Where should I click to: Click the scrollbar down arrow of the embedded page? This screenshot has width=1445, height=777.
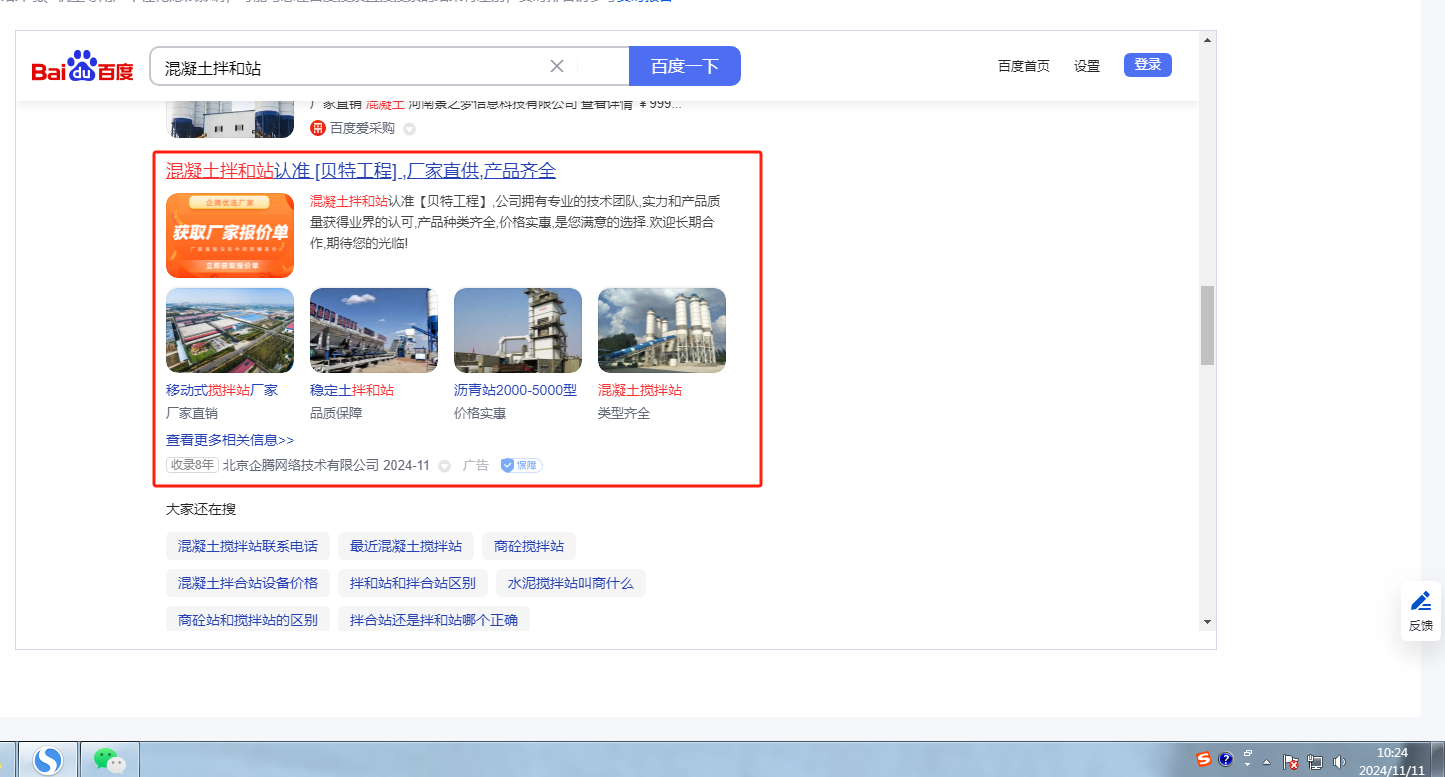click(x=1208, y=621)
